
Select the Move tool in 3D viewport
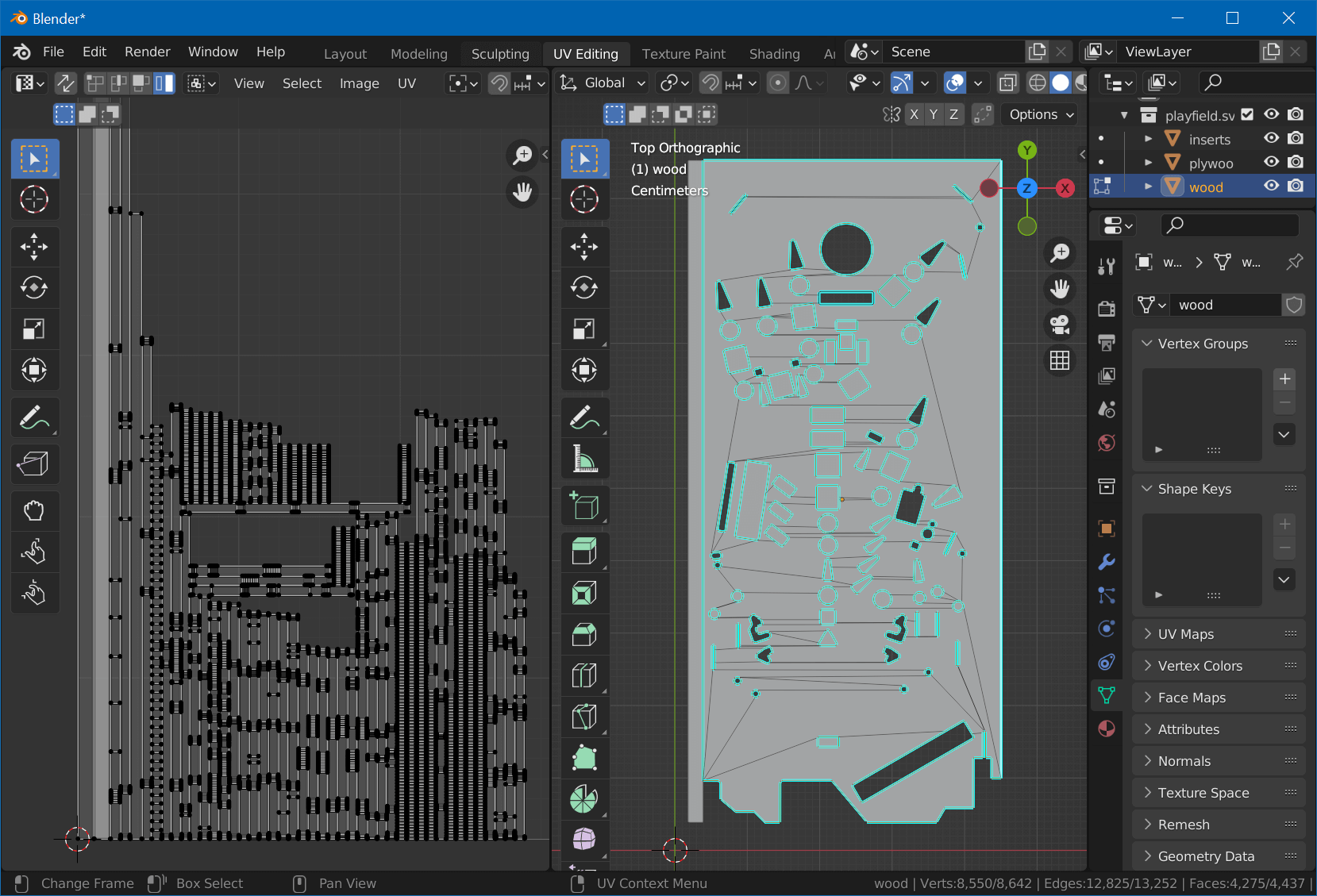[x=585, y=246]
